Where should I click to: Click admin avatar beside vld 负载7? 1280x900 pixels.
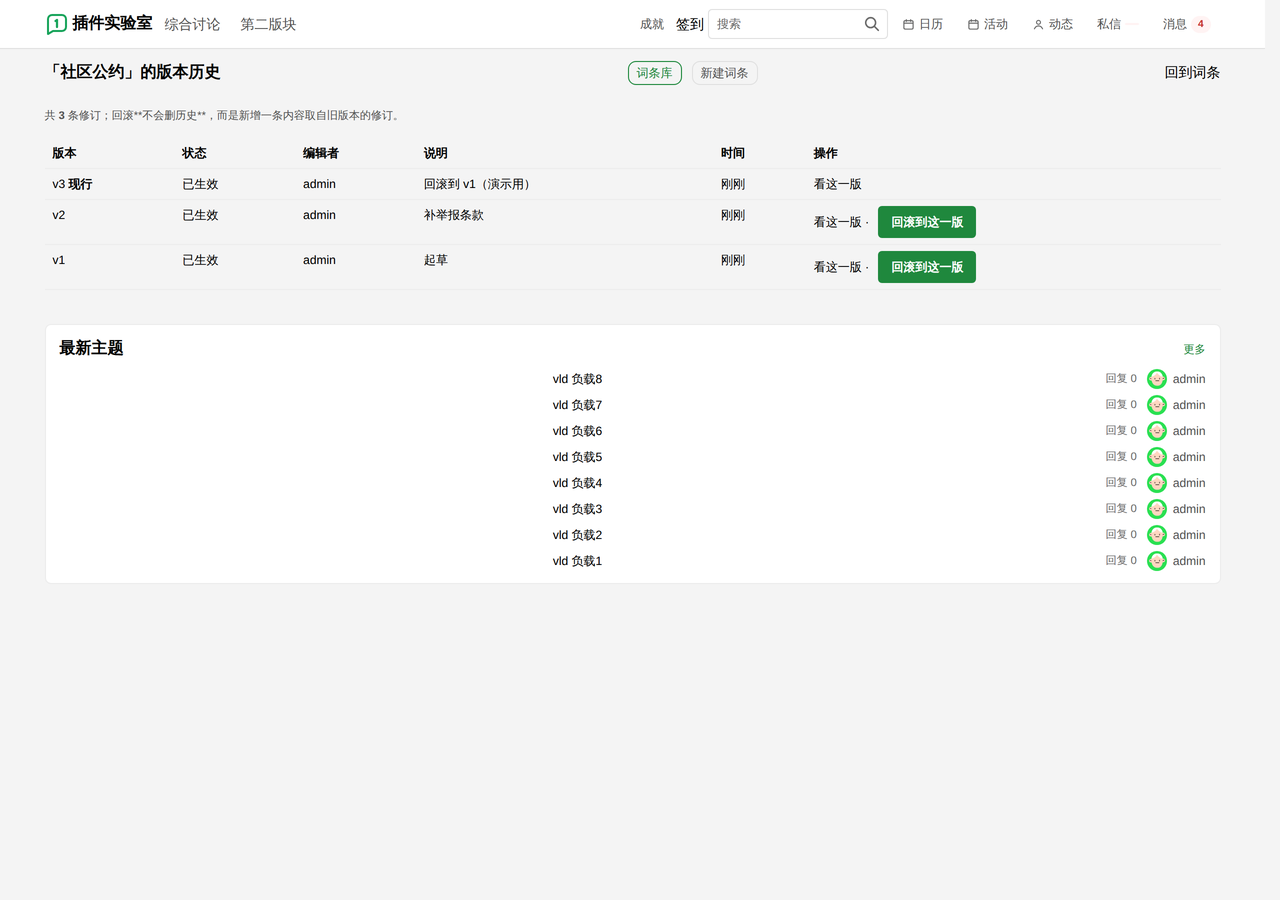(x=1157, y=405)
